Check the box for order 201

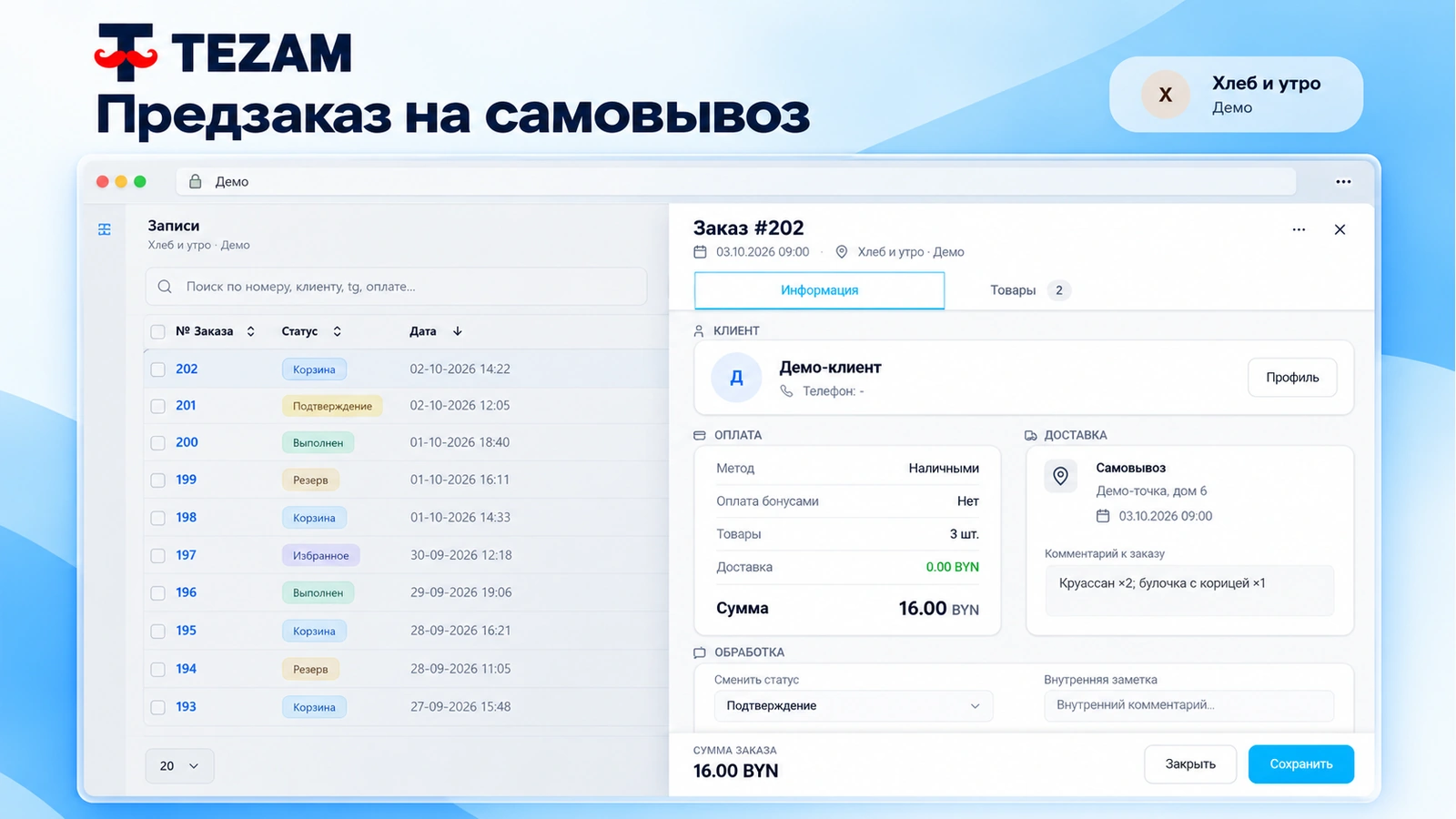[x=157, y=406]
